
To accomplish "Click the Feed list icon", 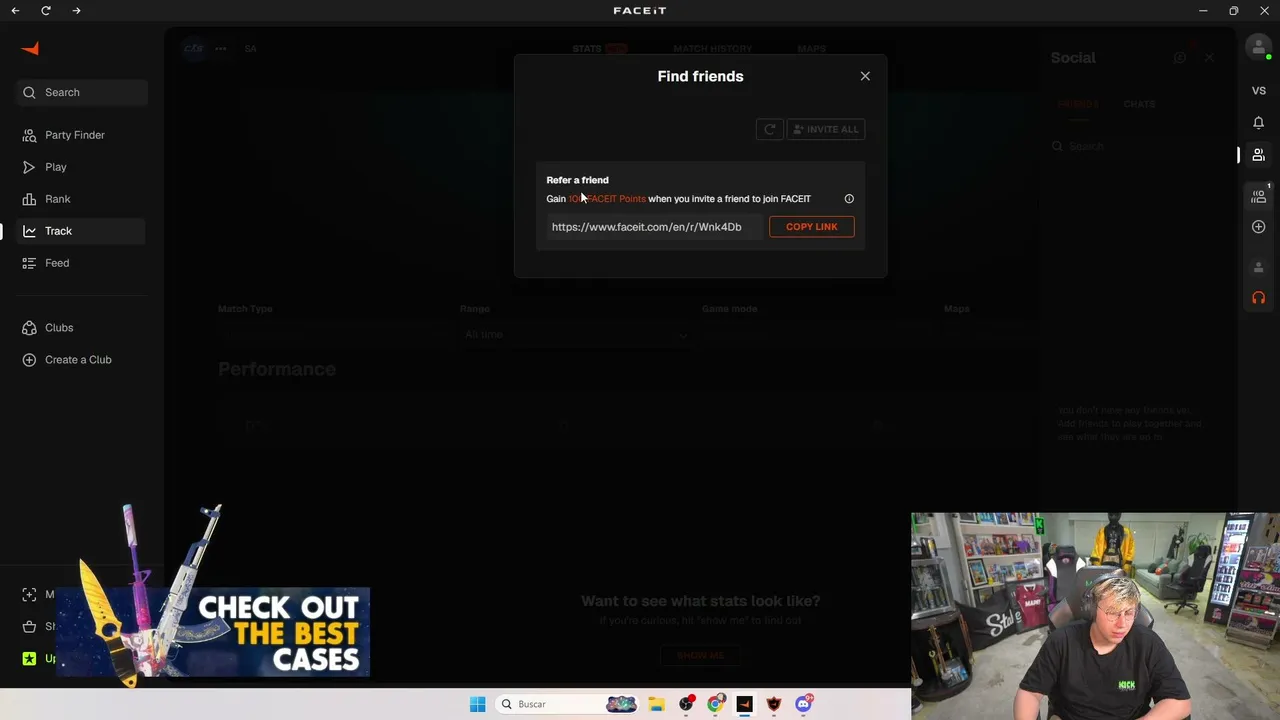I will [x=29, y=263].
